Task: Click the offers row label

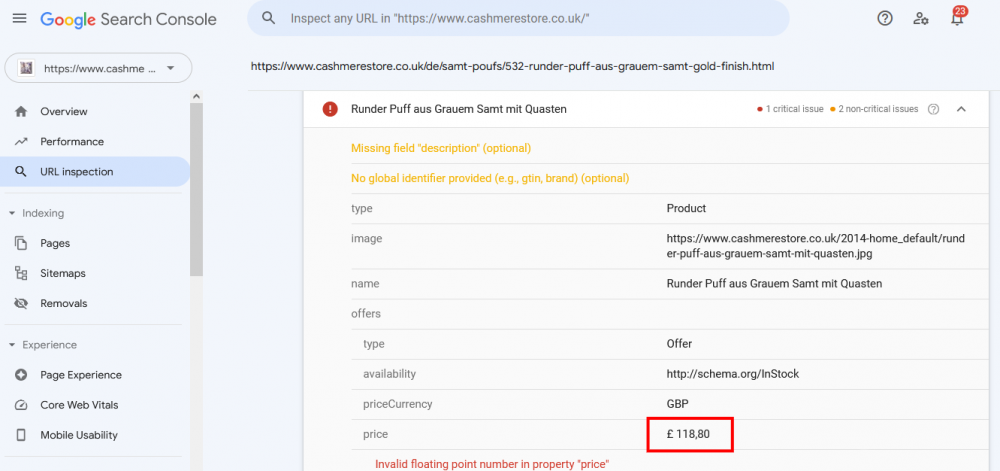Action: (365, 314)
